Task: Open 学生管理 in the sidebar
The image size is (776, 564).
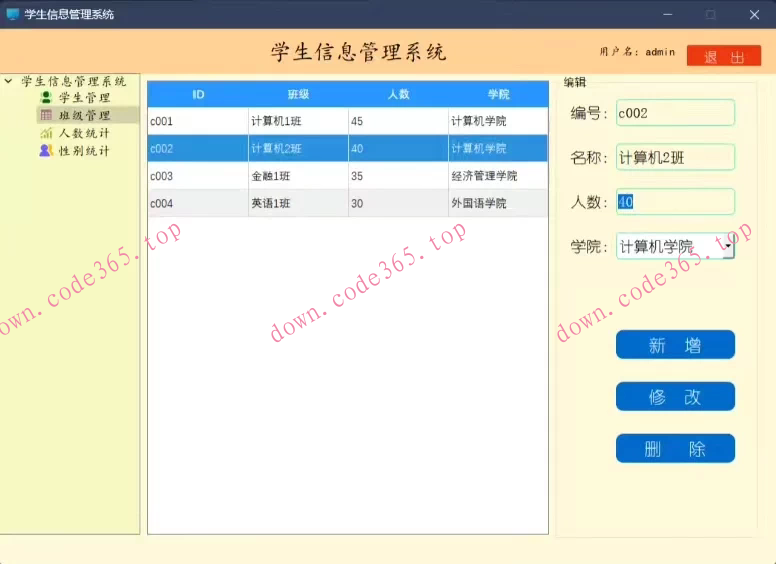Action: [x=85, y=97]
